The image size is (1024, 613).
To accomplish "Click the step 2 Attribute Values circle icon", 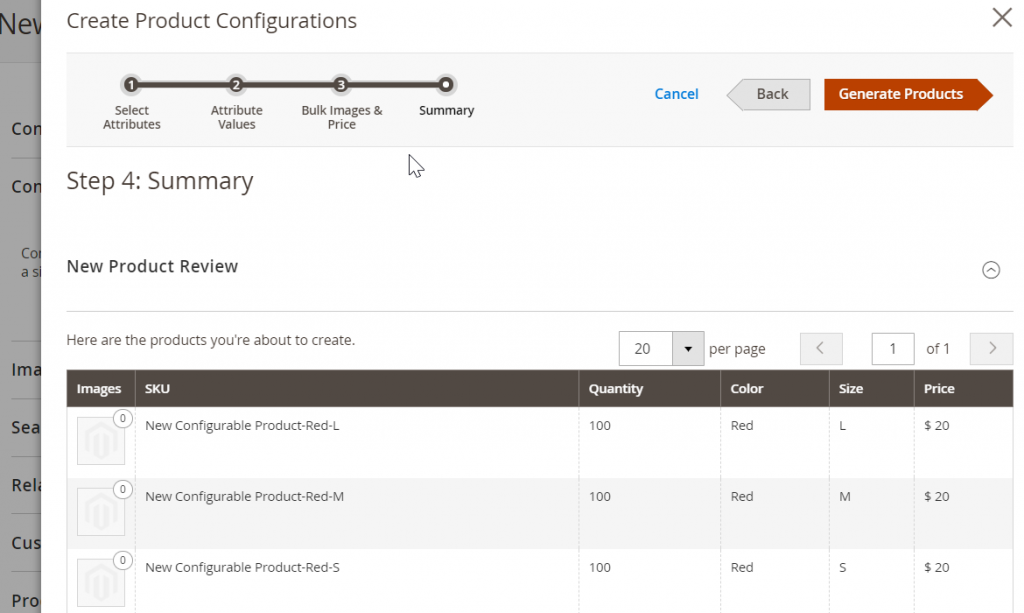I will (236, 86).
